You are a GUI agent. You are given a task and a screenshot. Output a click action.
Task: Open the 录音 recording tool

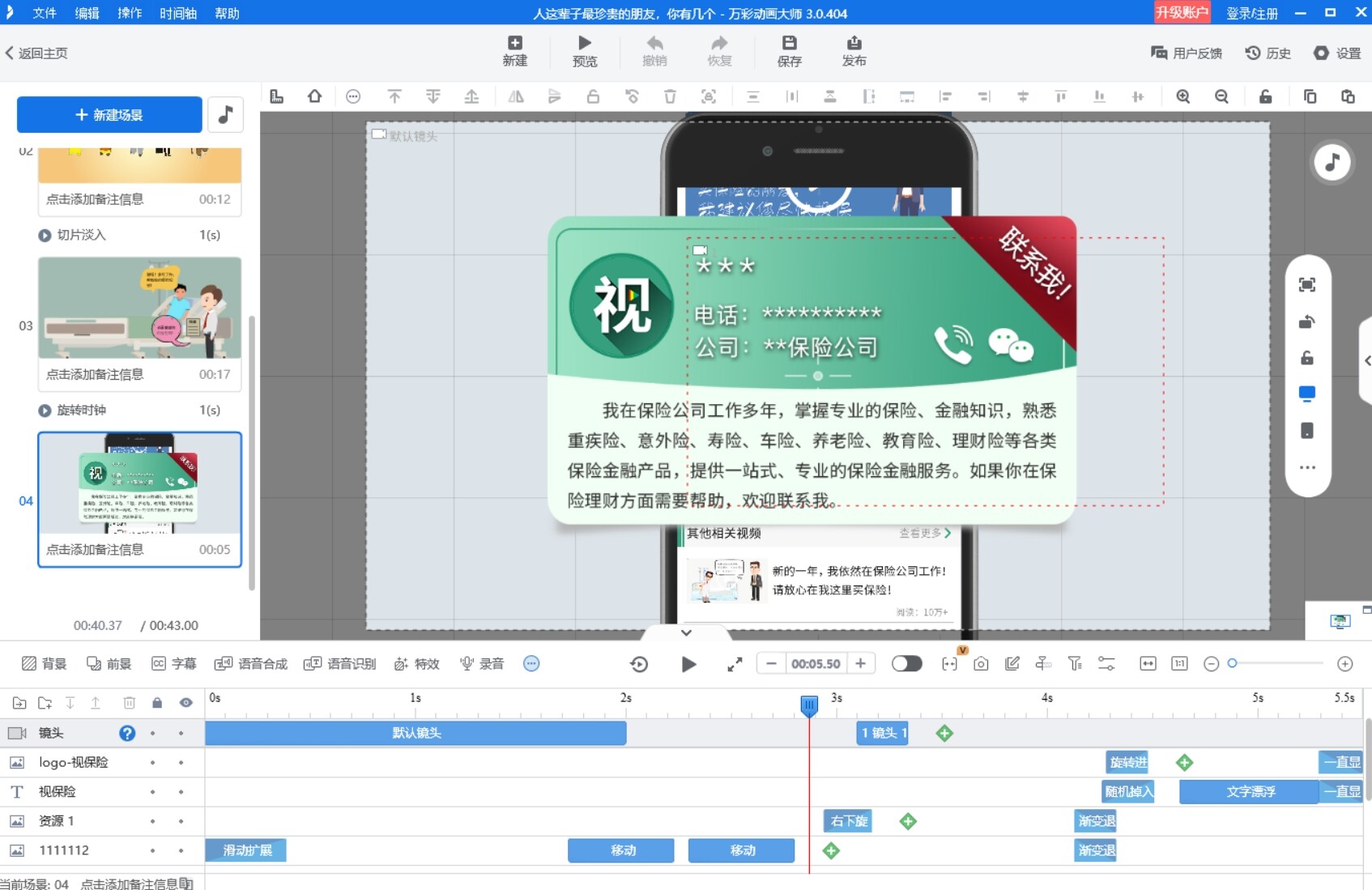[x=482, y=664]
